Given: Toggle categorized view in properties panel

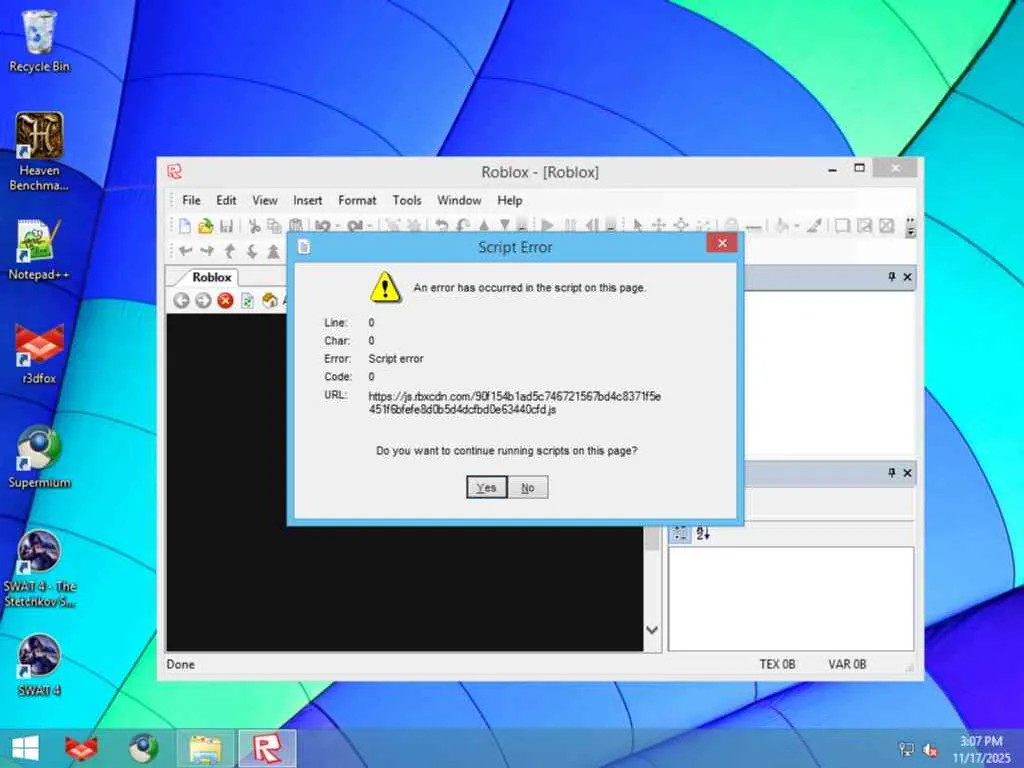Looking at the screenshot, I should coord(680,533).
